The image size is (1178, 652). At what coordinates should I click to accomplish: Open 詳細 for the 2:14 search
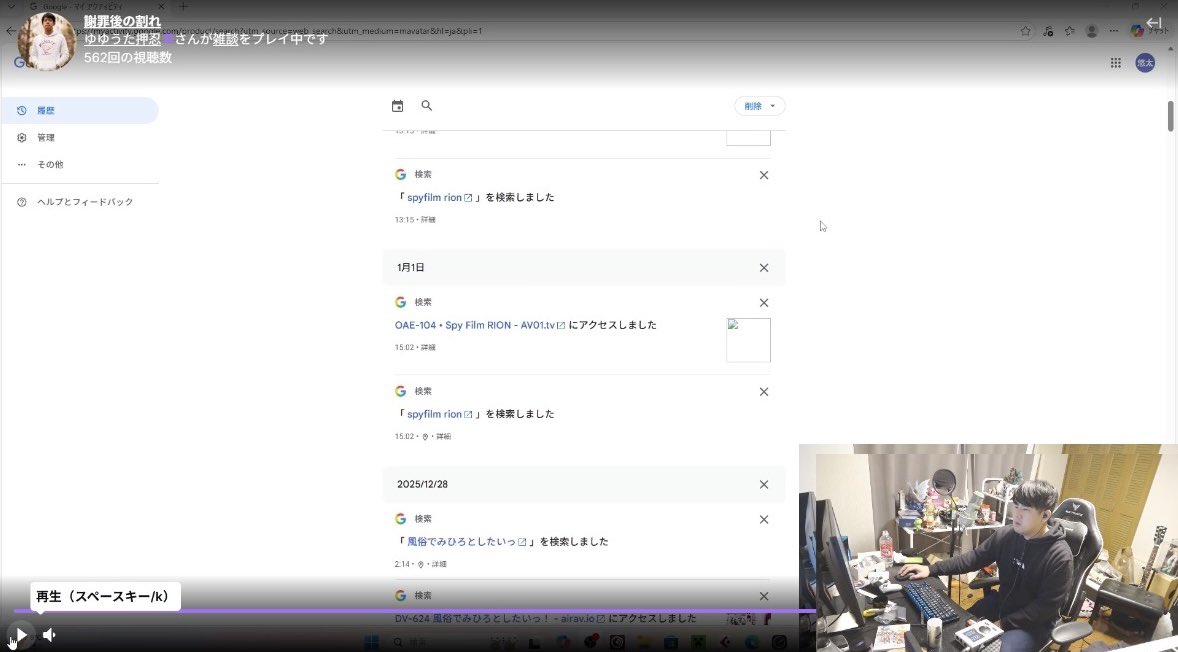tap(439, 564)
